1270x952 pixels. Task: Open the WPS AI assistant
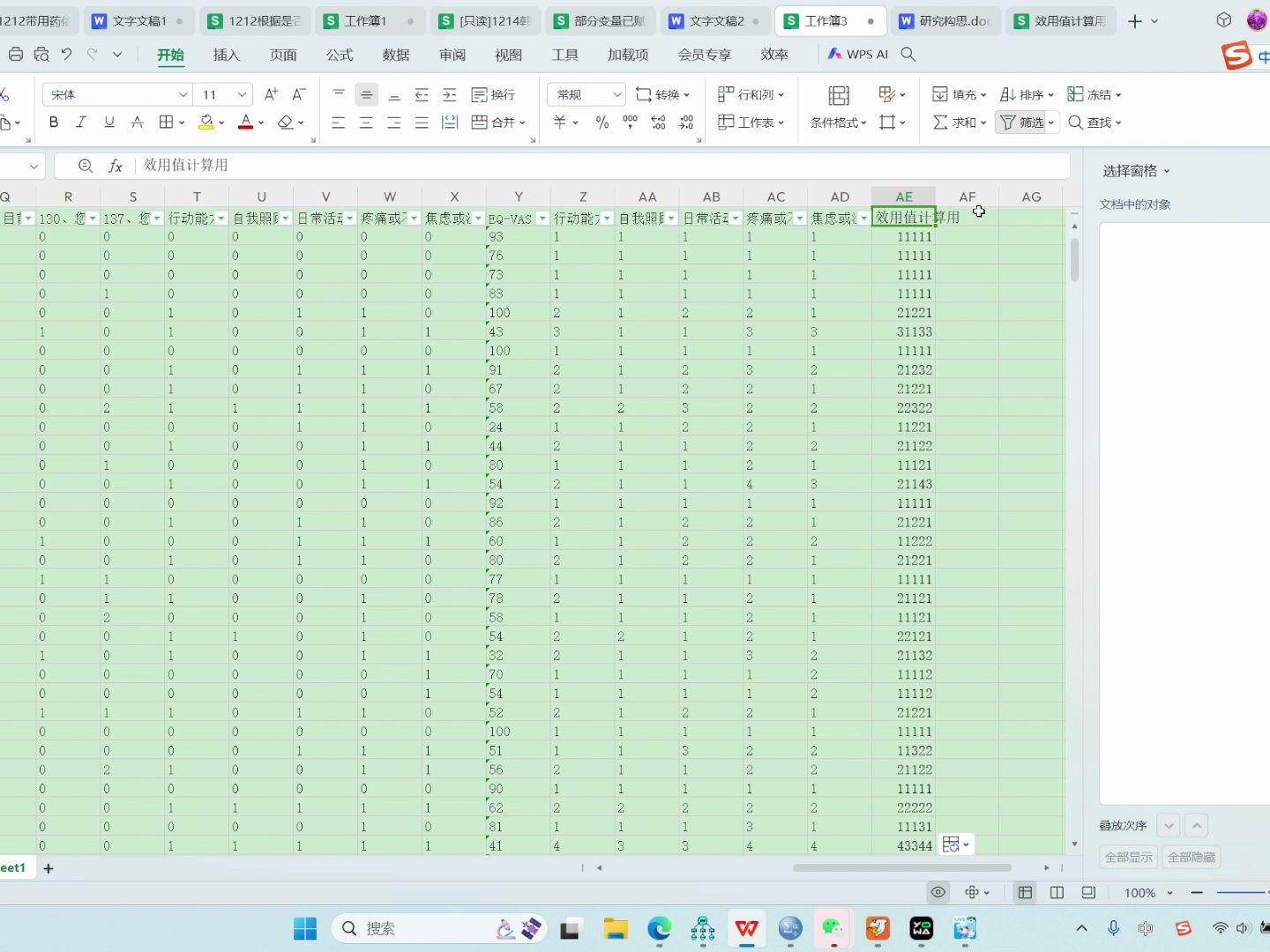[x=856, y=54]
